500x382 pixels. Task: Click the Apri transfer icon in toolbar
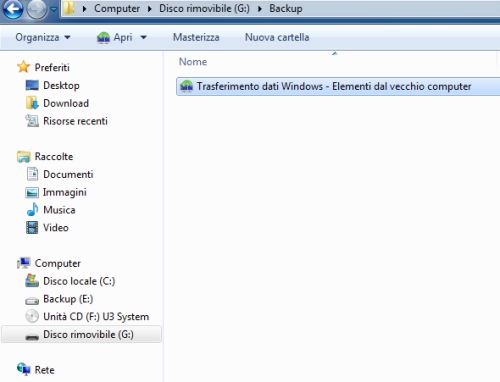pos(103,38)
